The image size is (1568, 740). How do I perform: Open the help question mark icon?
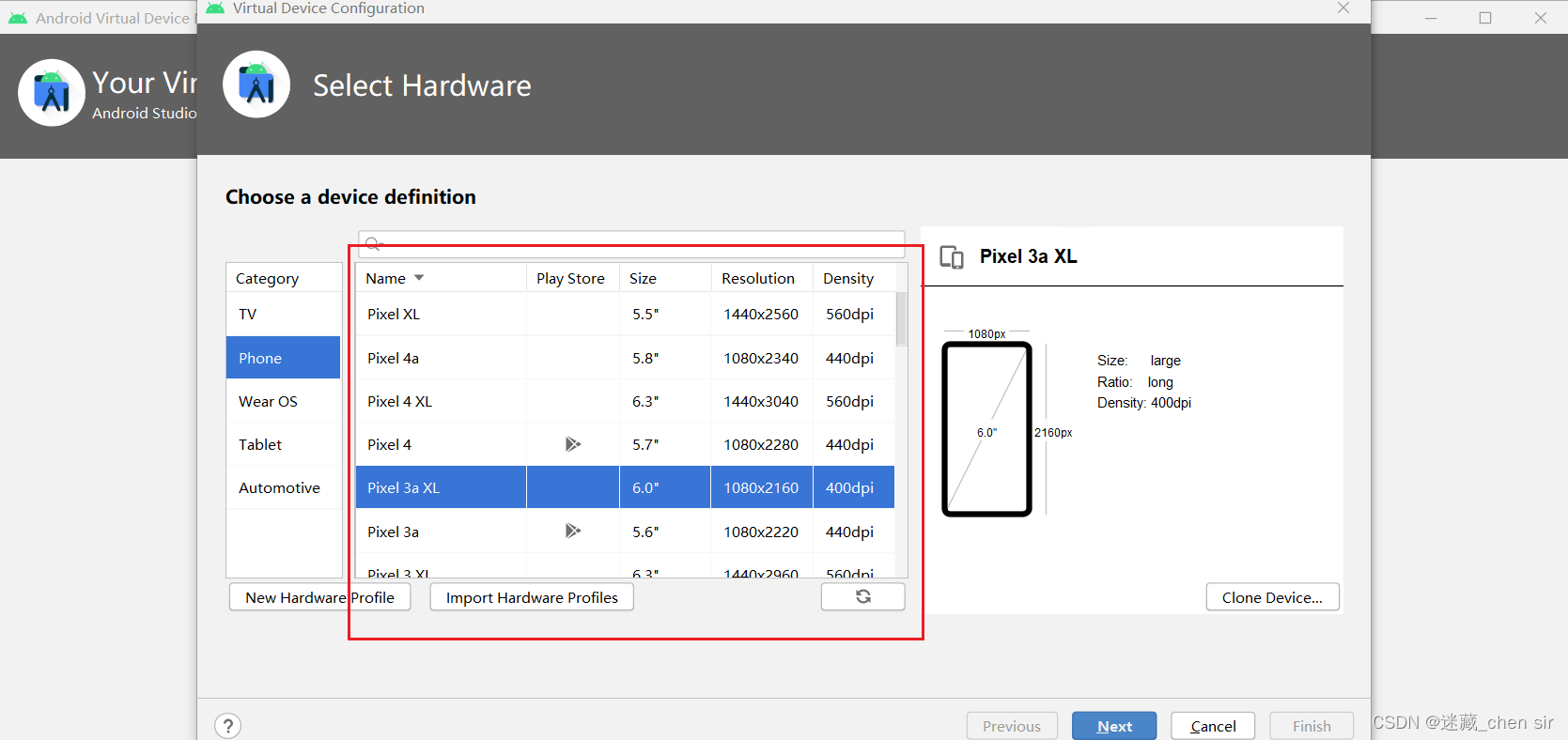(x=227, y=726)
